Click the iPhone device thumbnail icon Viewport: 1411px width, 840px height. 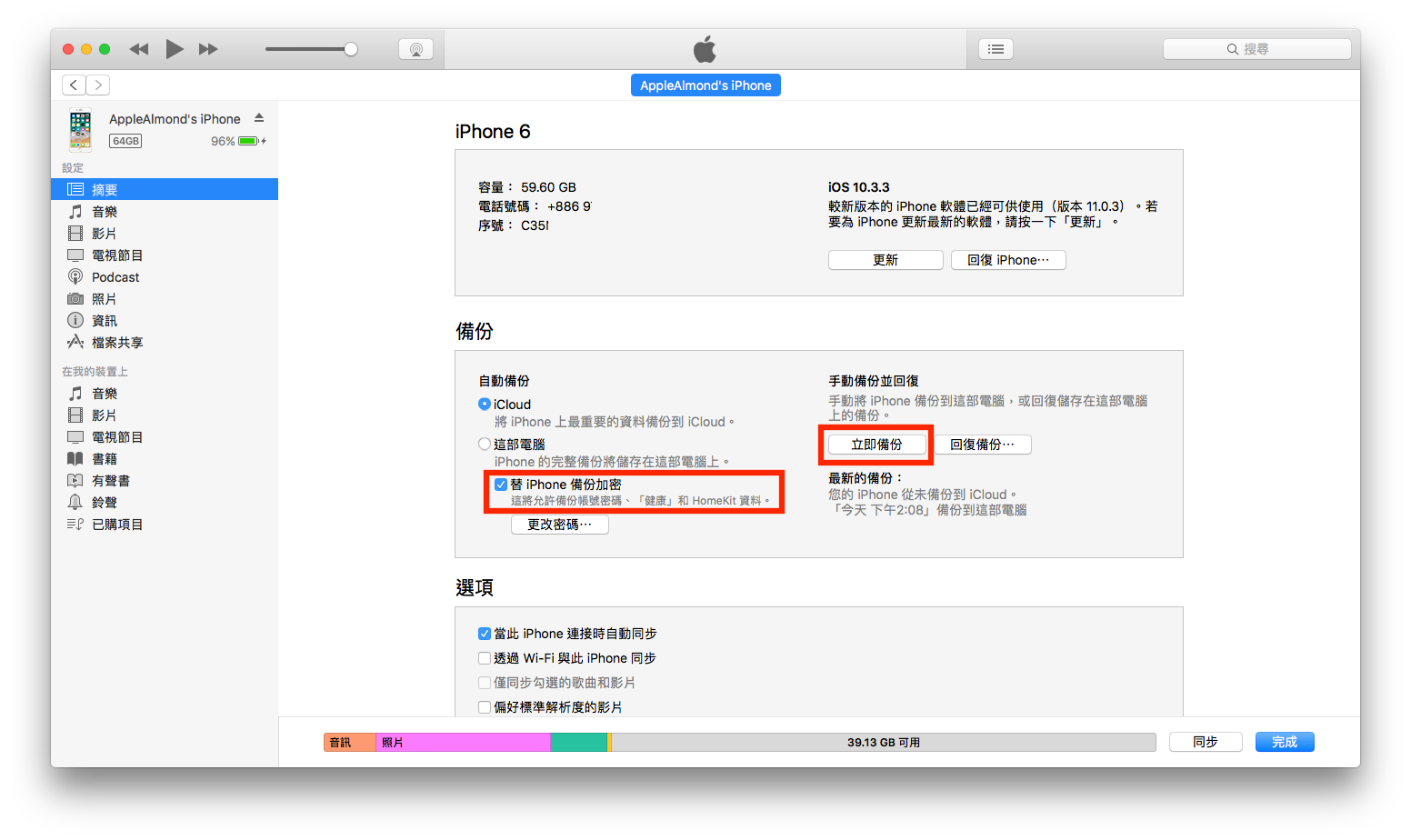coord(80,129)
